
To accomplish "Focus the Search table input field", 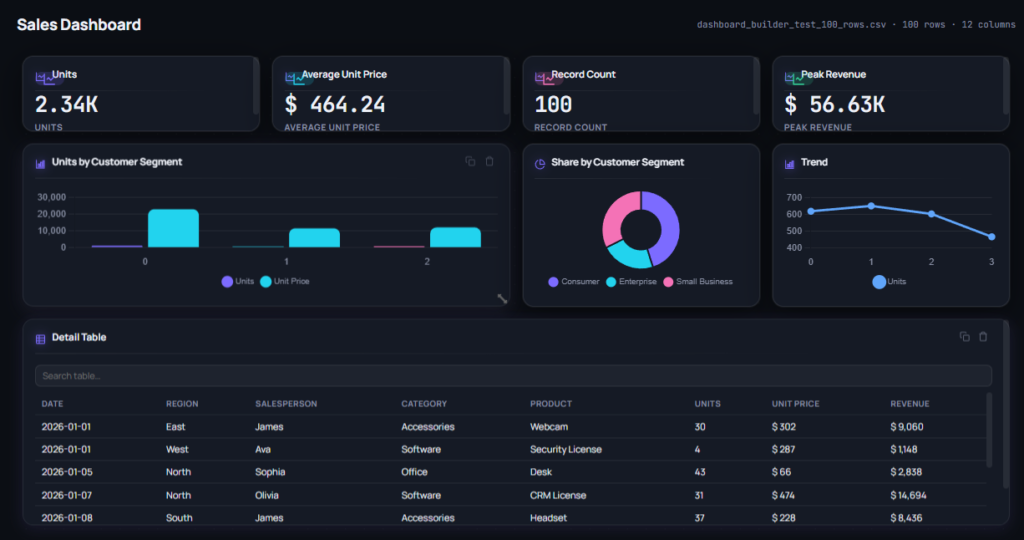I will point(513,375).
